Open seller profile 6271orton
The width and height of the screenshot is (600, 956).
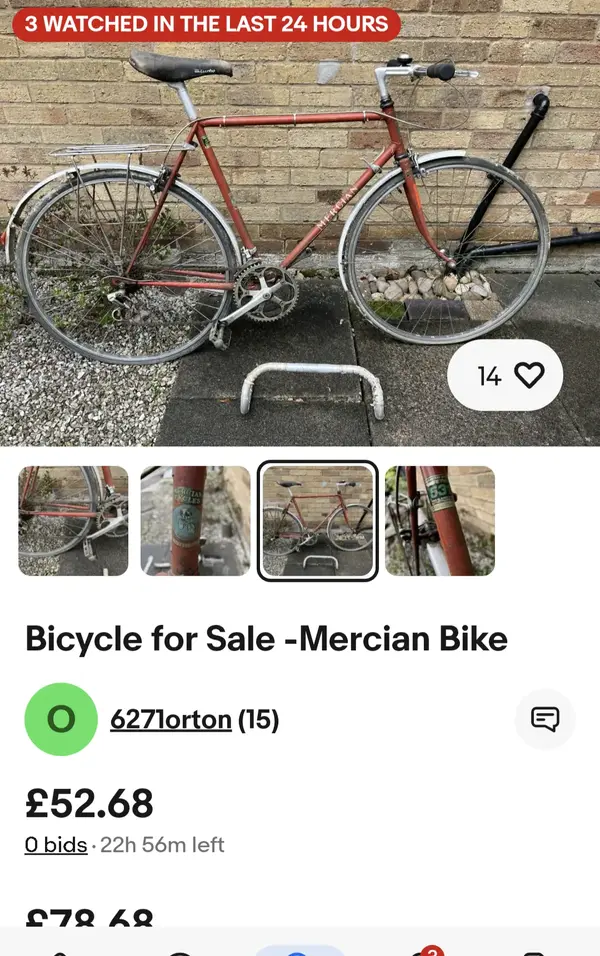click(171, 719)
